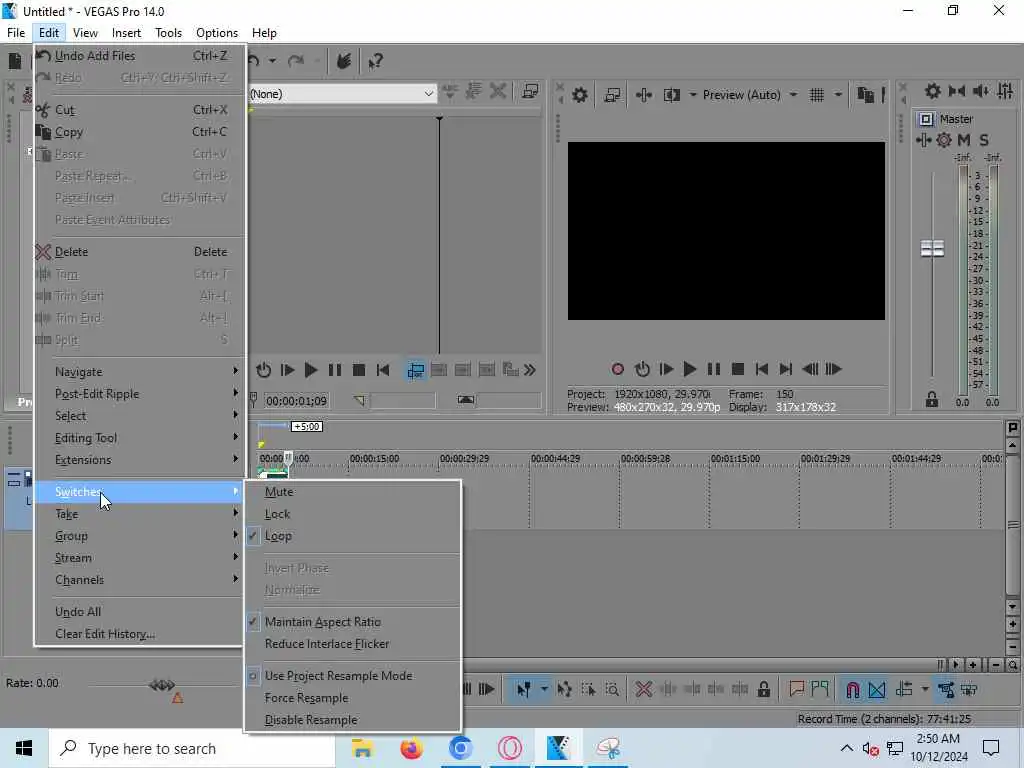Click Clear Edit History entry
Image resolution: width=1024 pixels, height=768 pixels.
point(139,634)
